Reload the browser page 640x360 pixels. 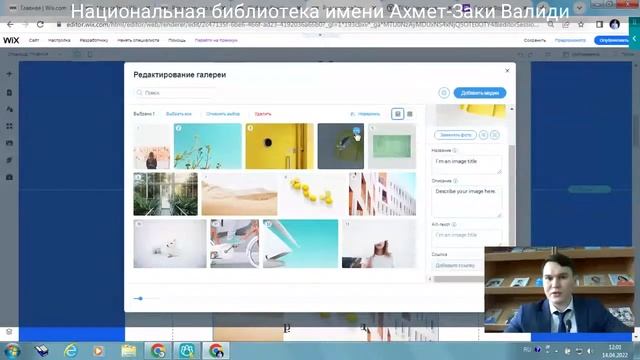(40, 24)
